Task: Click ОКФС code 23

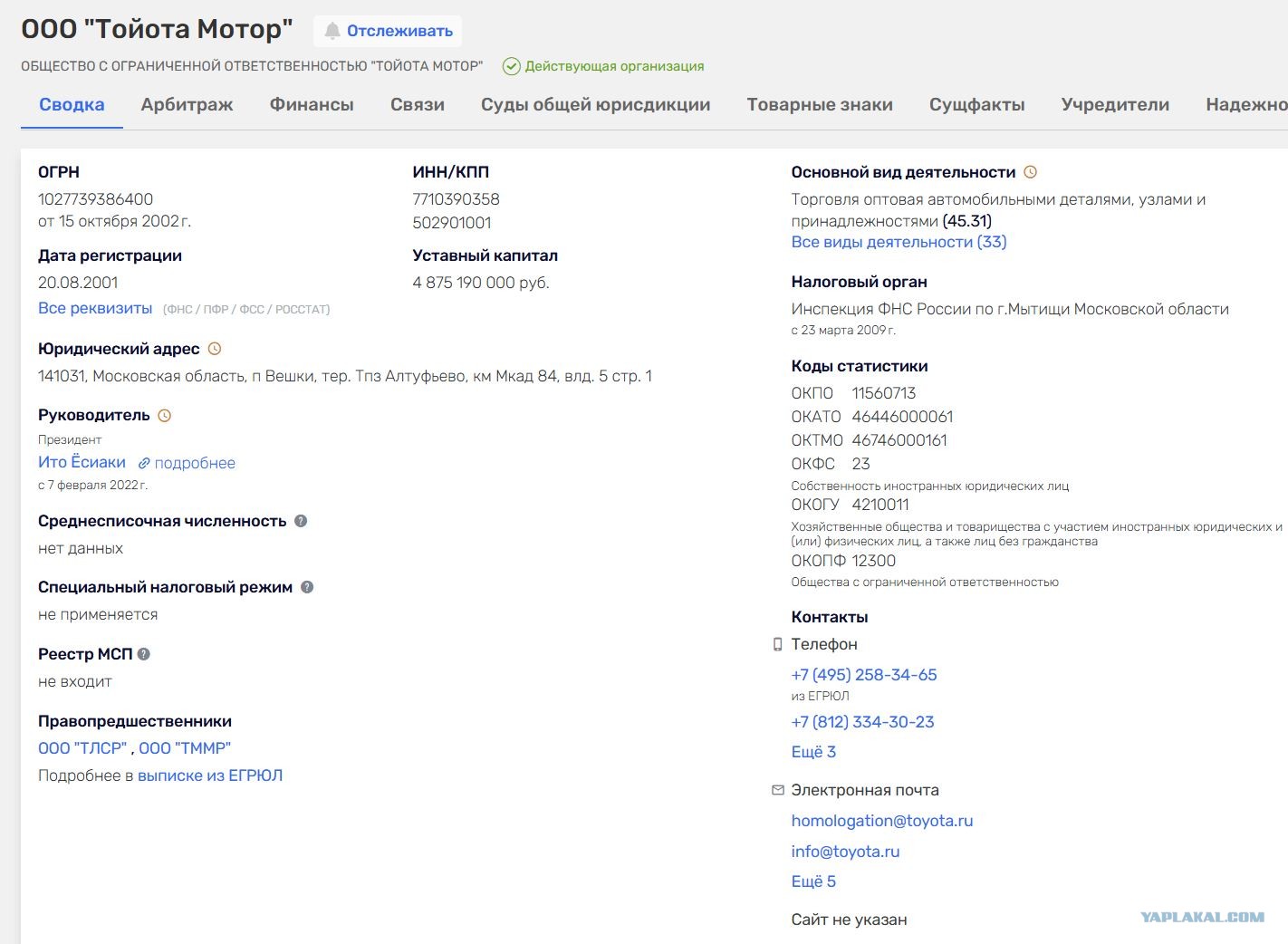Action: coord(860,464)
